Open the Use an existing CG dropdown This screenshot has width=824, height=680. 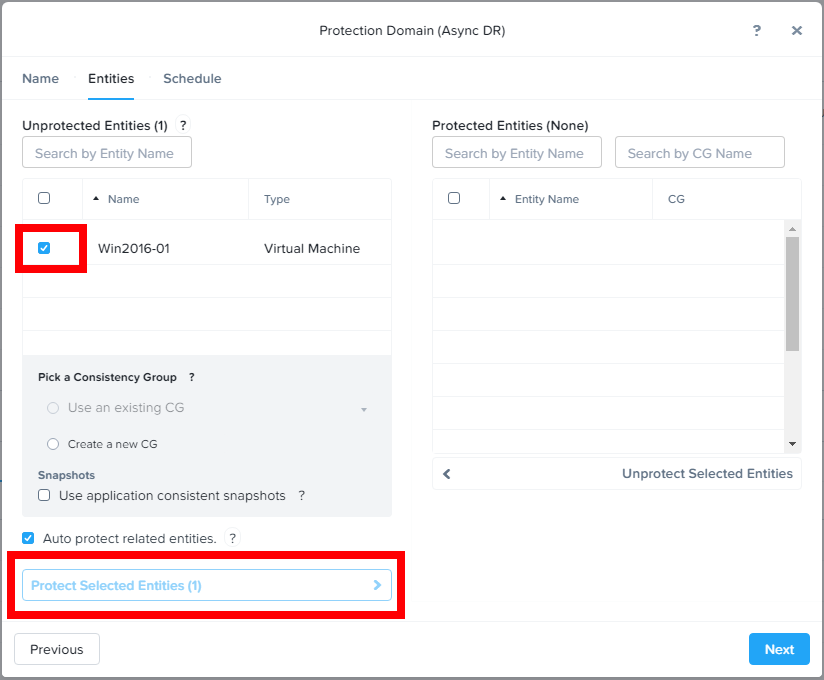tap(363, 408)
